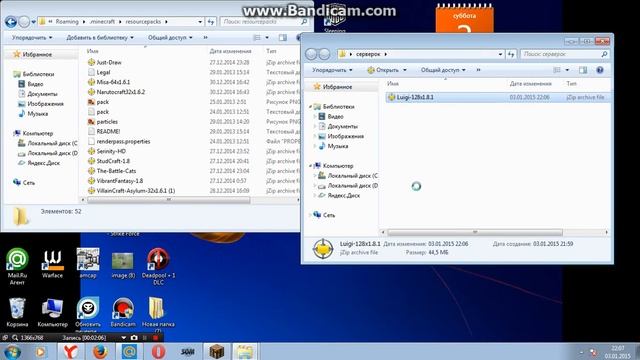Open Mail.Ru Agent from the taskbar
Image resolution: width=640 pixels, height=360 pixels.
coord(129,351)
